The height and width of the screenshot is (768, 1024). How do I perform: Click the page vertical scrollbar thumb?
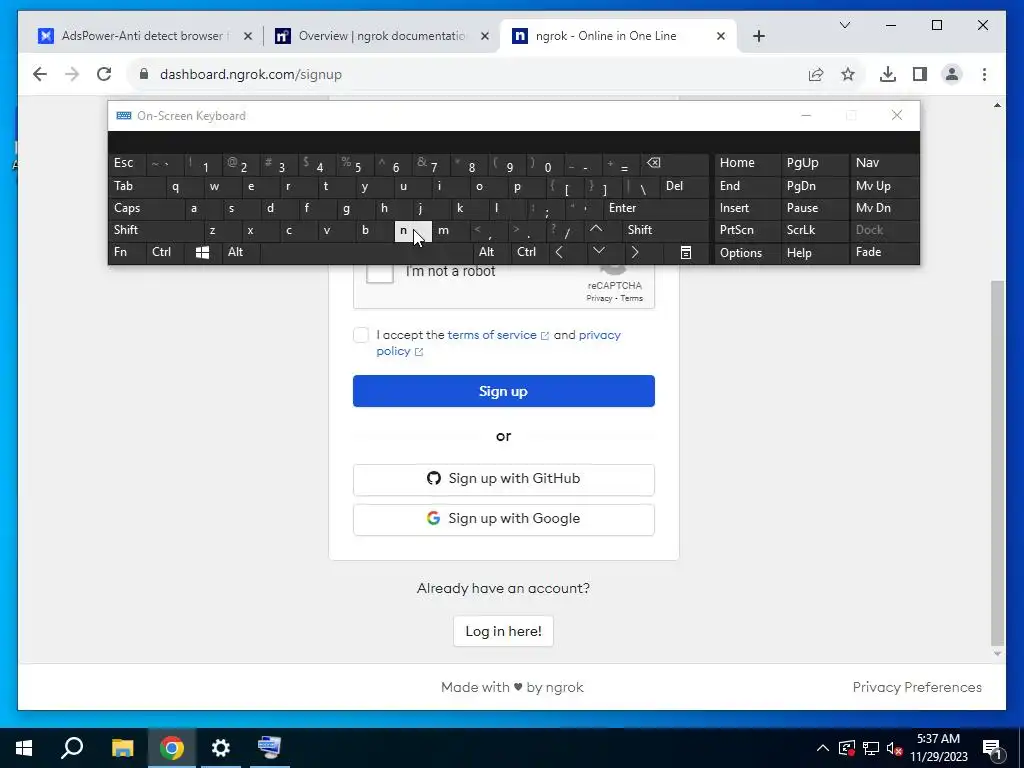(997, 462)
